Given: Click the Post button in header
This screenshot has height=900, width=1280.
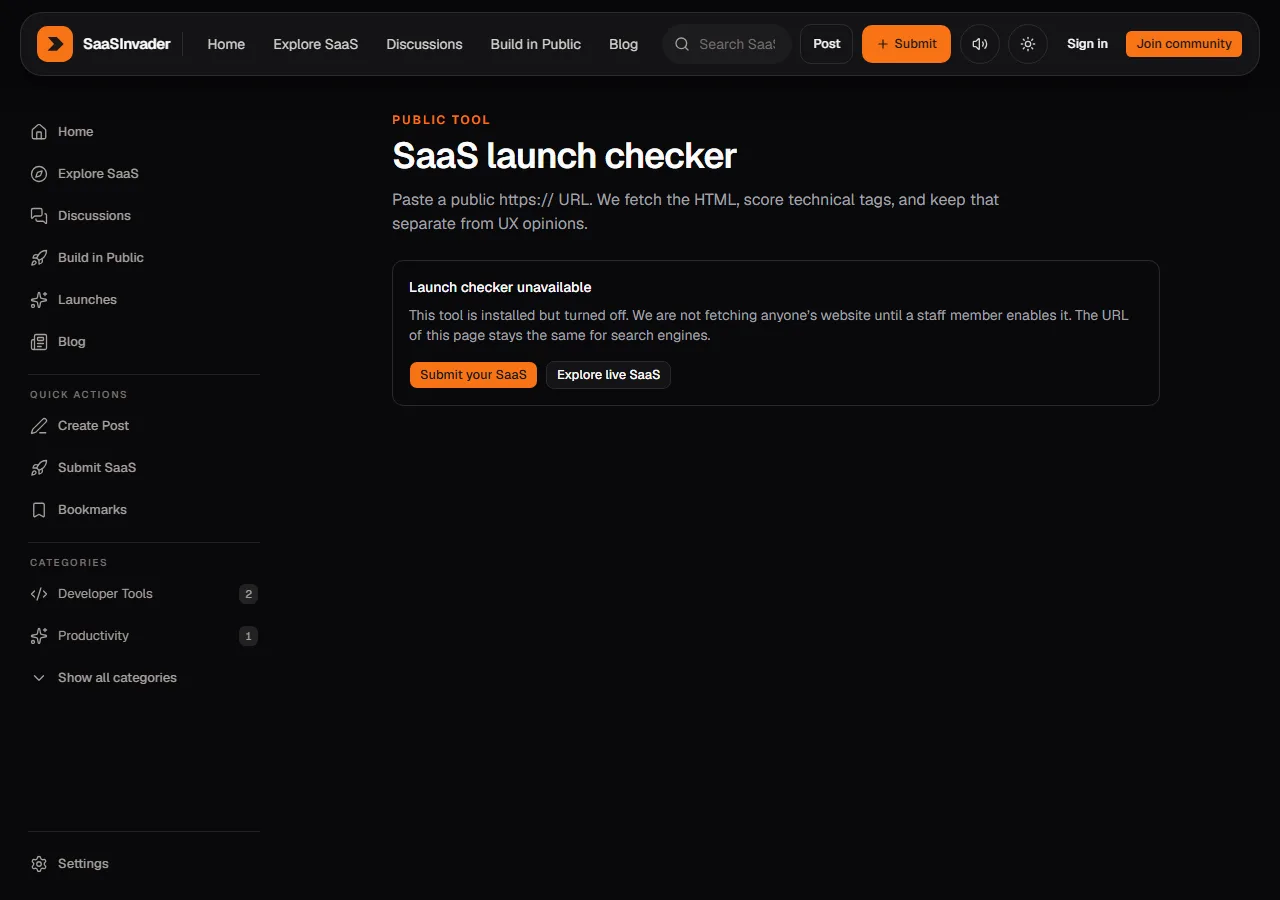Looking at the screenshot, I should [827, 44].
